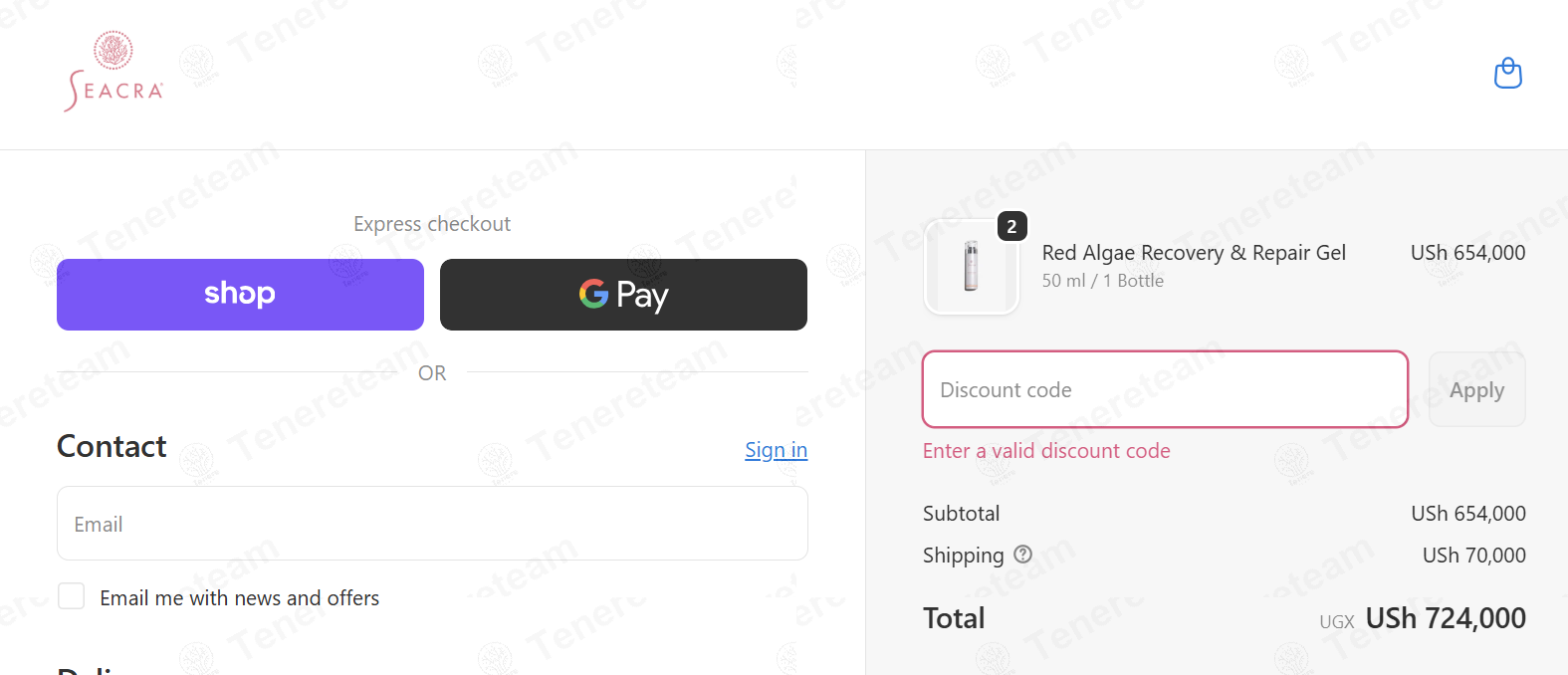This screenshot has height=675, width=1568.
Task: Click the Contact section heading
Action: pyautogui.click(x=112, y=447)
